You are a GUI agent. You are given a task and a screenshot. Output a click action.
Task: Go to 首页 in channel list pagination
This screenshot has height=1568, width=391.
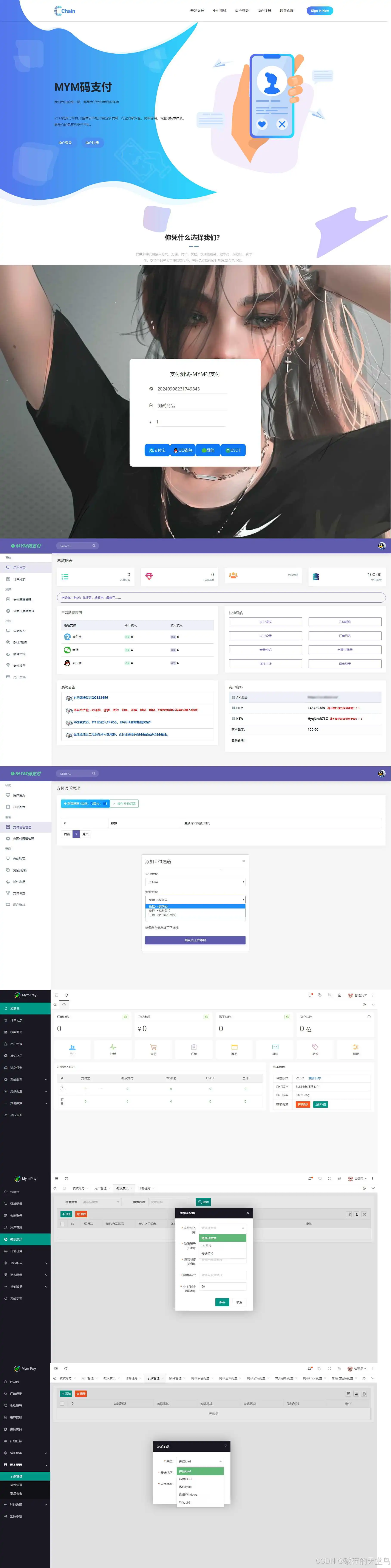click(67, 834)
